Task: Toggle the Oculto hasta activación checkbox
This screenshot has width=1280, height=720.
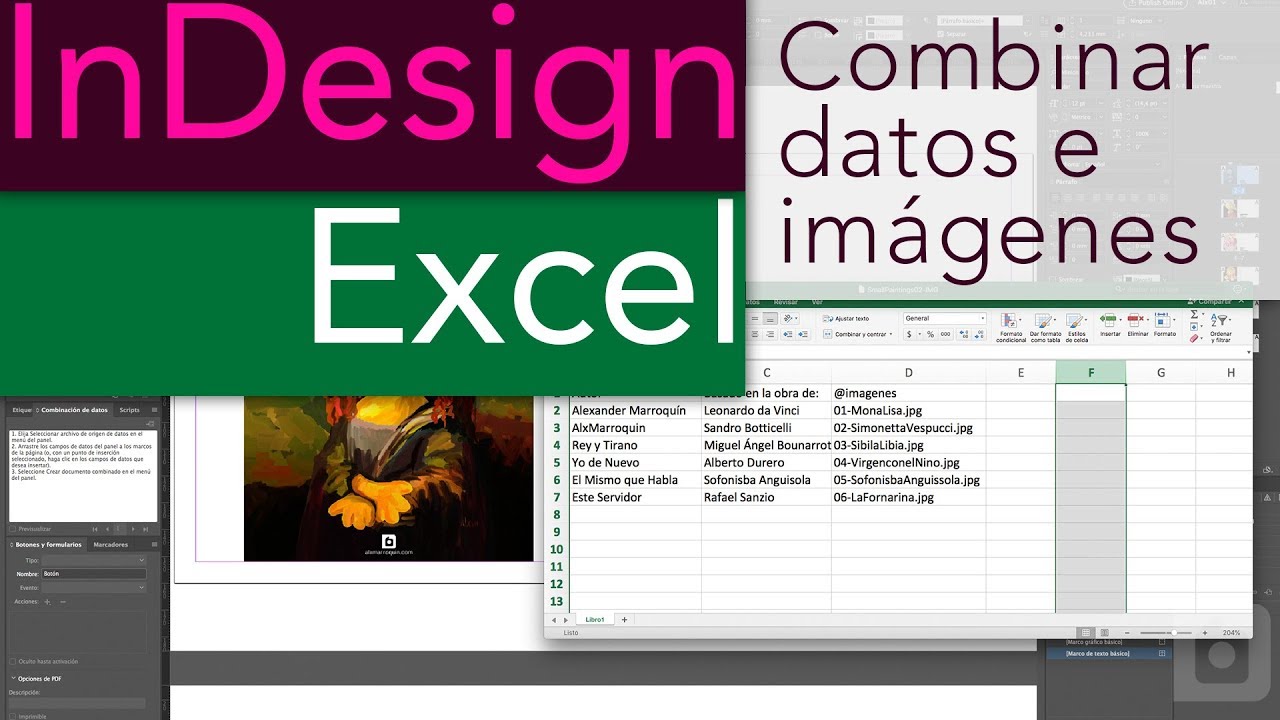Action: pyautogui.click(x=12, y=661)
